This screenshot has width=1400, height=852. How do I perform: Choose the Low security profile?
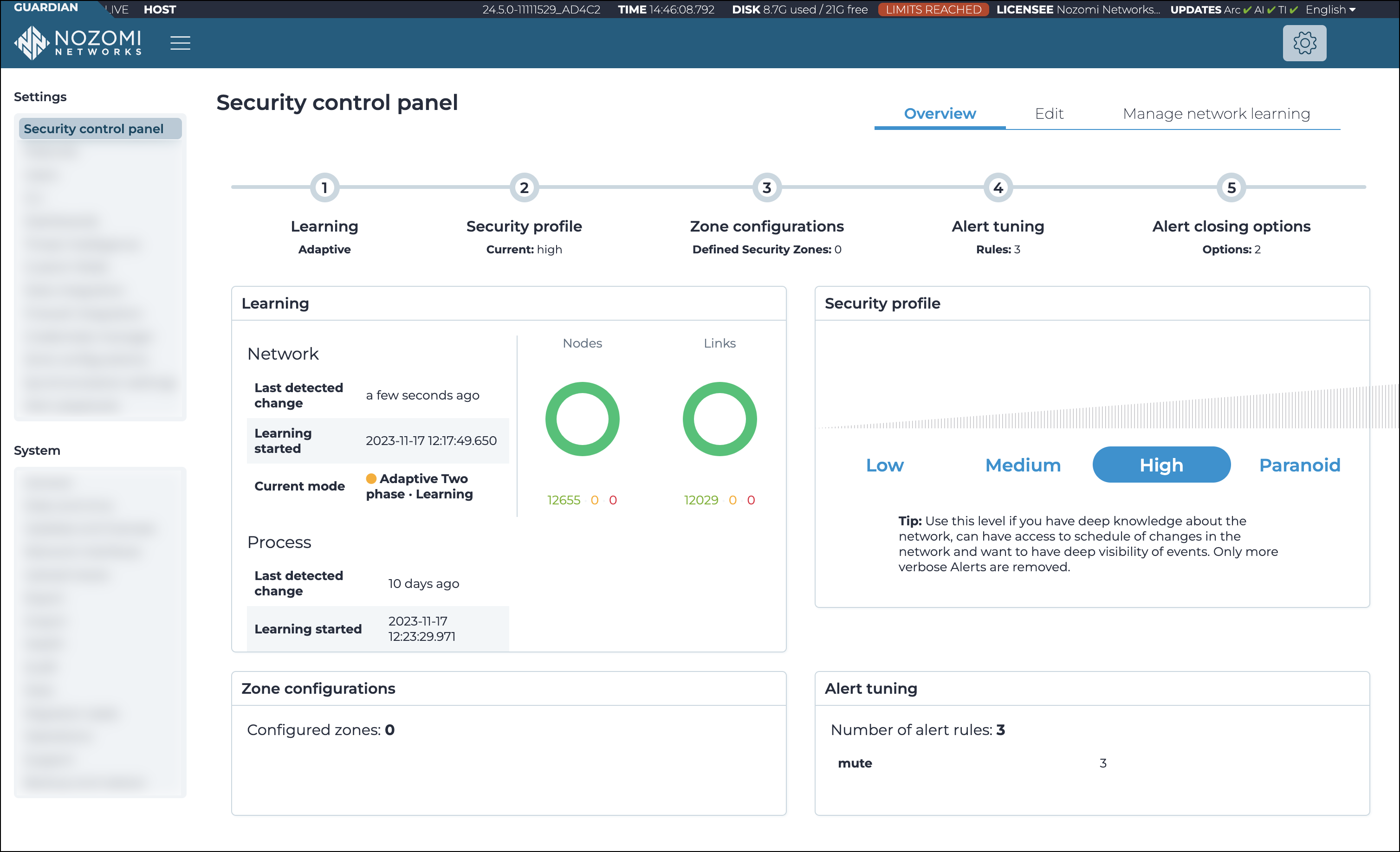tap(885, 465)
